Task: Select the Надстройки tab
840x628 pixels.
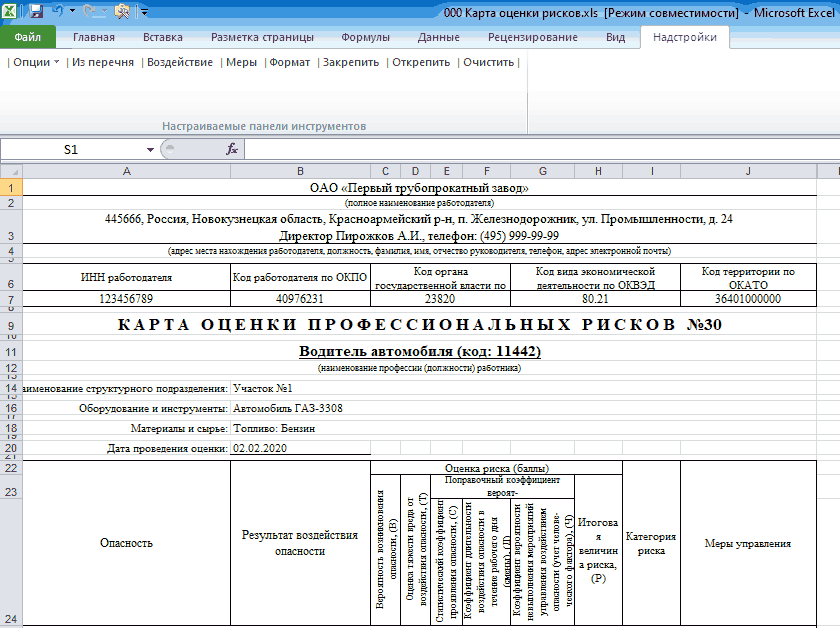Action: (x=685, y=37)
